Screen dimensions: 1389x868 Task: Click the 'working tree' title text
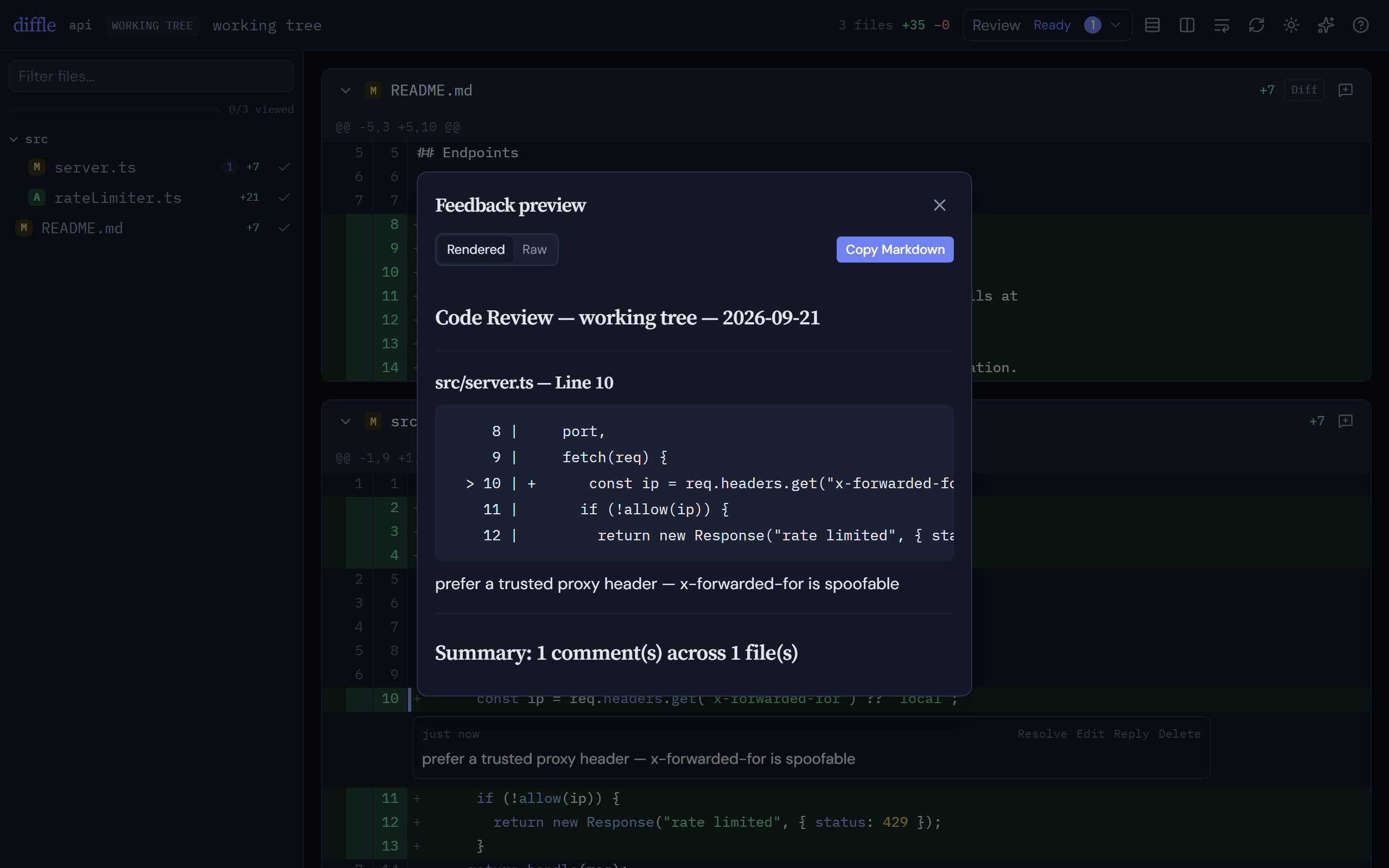pyautogui.click(x=267, y=25)
